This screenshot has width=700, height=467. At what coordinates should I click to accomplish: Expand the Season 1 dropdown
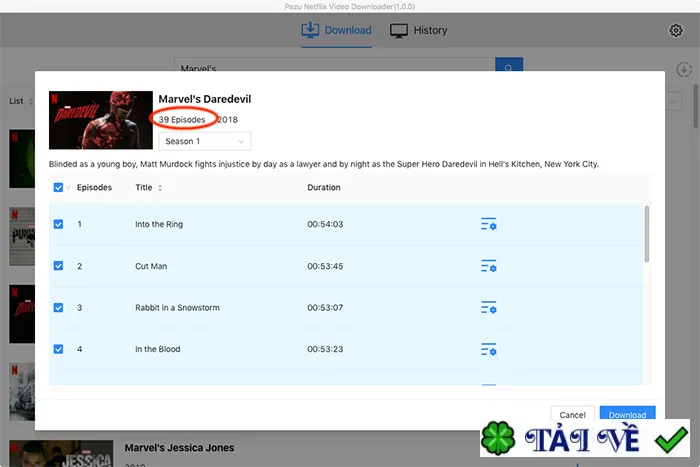(205, 142)
